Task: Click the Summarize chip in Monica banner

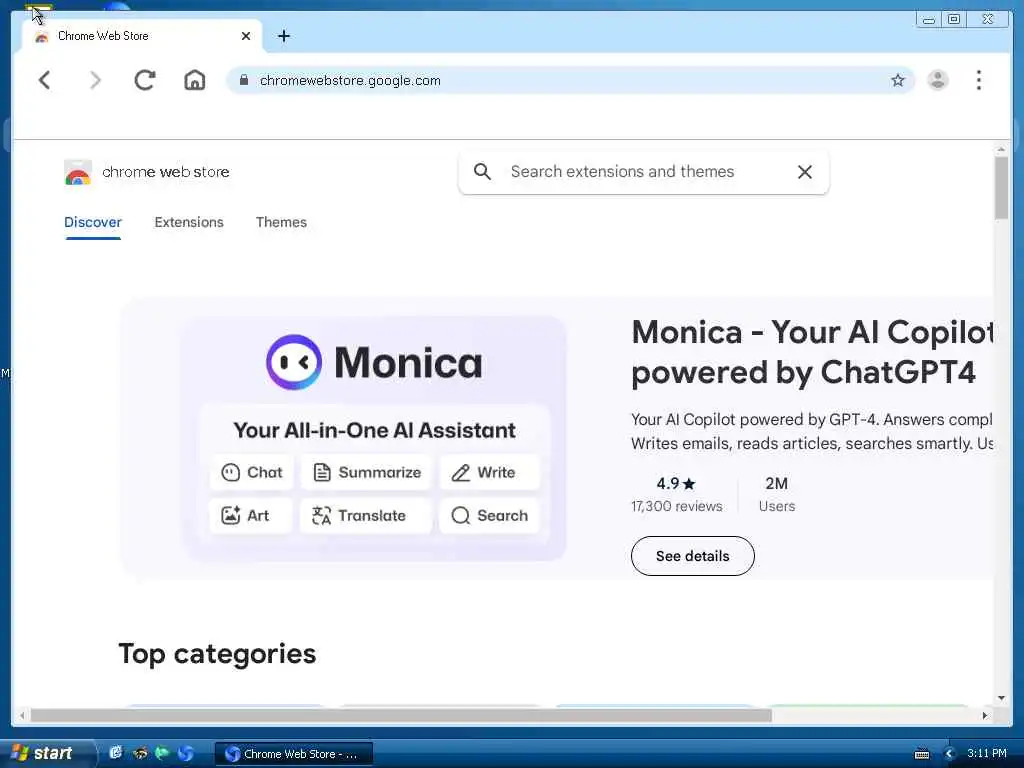Action: point(366,472)
